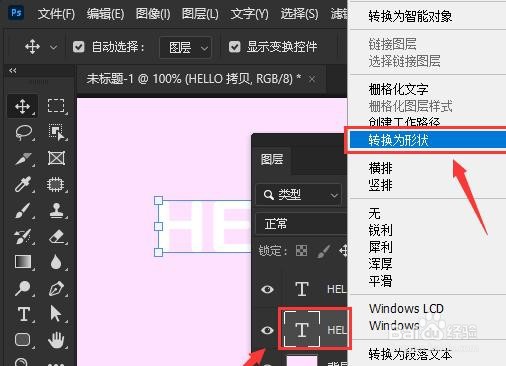The height and width of the screenshot is (366, 506).
Task: Select the Patch tool
Action: [56, 184]
